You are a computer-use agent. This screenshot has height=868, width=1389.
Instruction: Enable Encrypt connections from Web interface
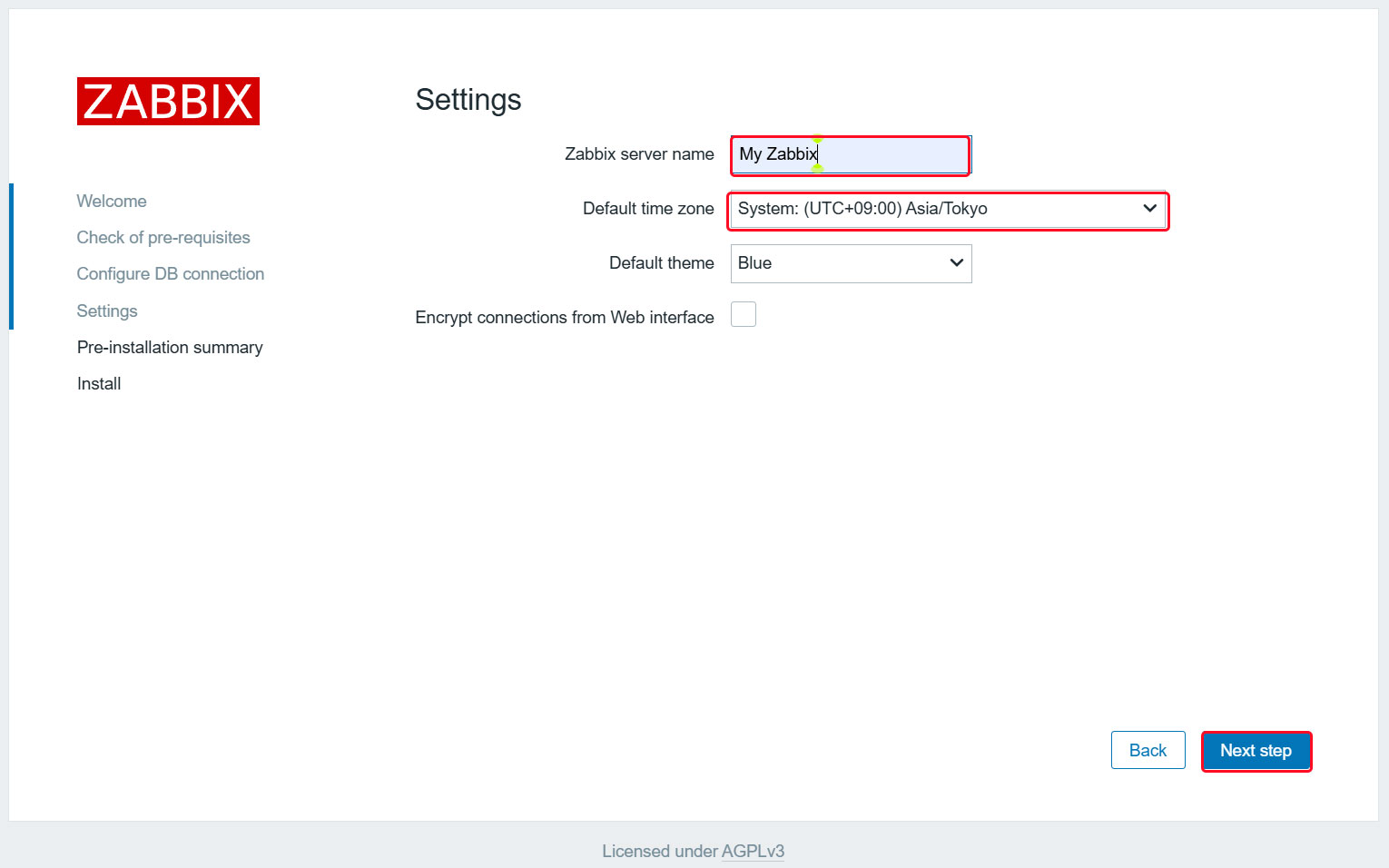pos(744,314)
